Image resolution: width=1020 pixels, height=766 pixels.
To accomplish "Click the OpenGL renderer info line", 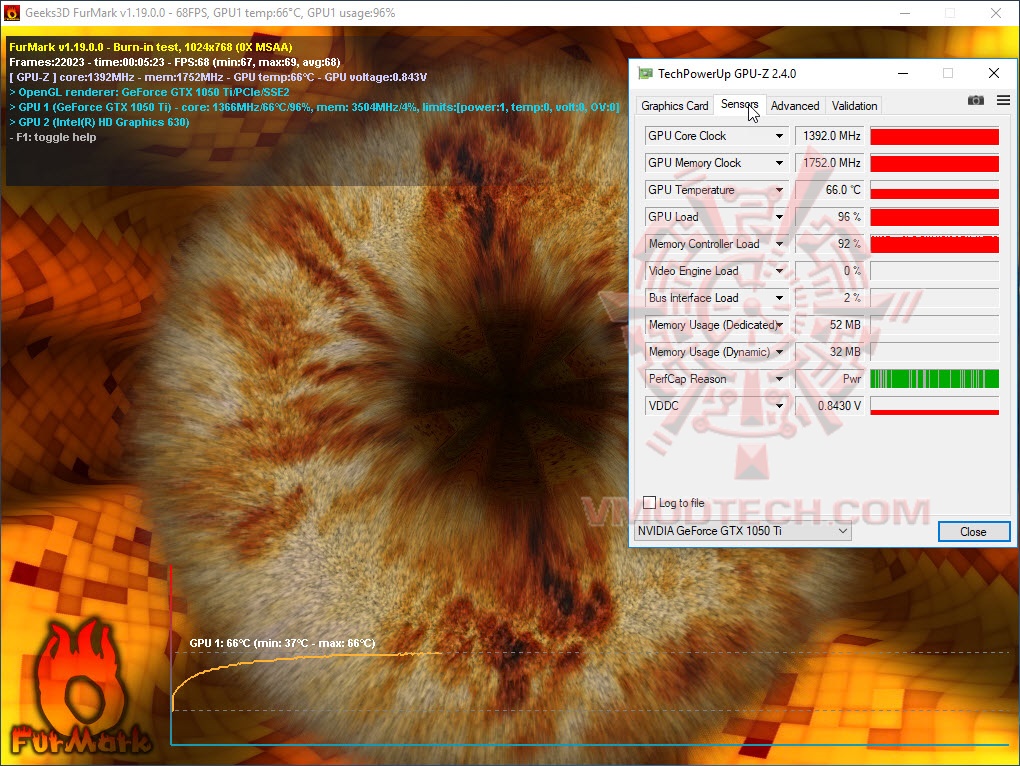I will click(149, 92).
